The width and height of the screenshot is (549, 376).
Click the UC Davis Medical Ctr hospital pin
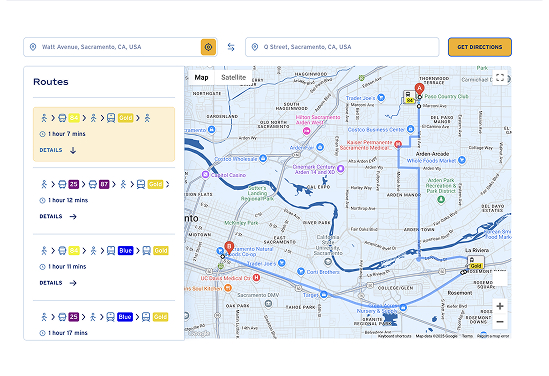tap(256, 278)
